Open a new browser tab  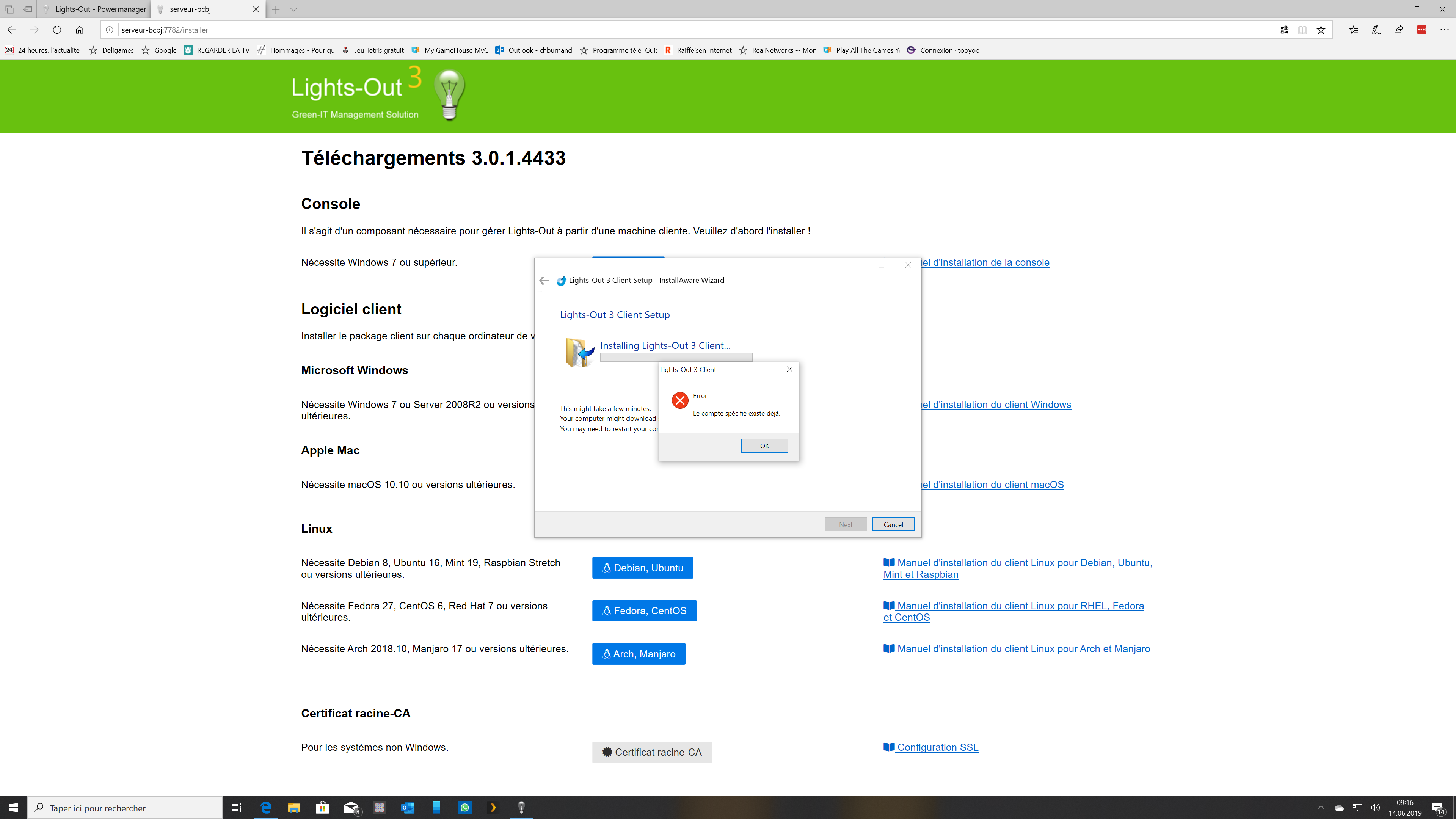276,9
